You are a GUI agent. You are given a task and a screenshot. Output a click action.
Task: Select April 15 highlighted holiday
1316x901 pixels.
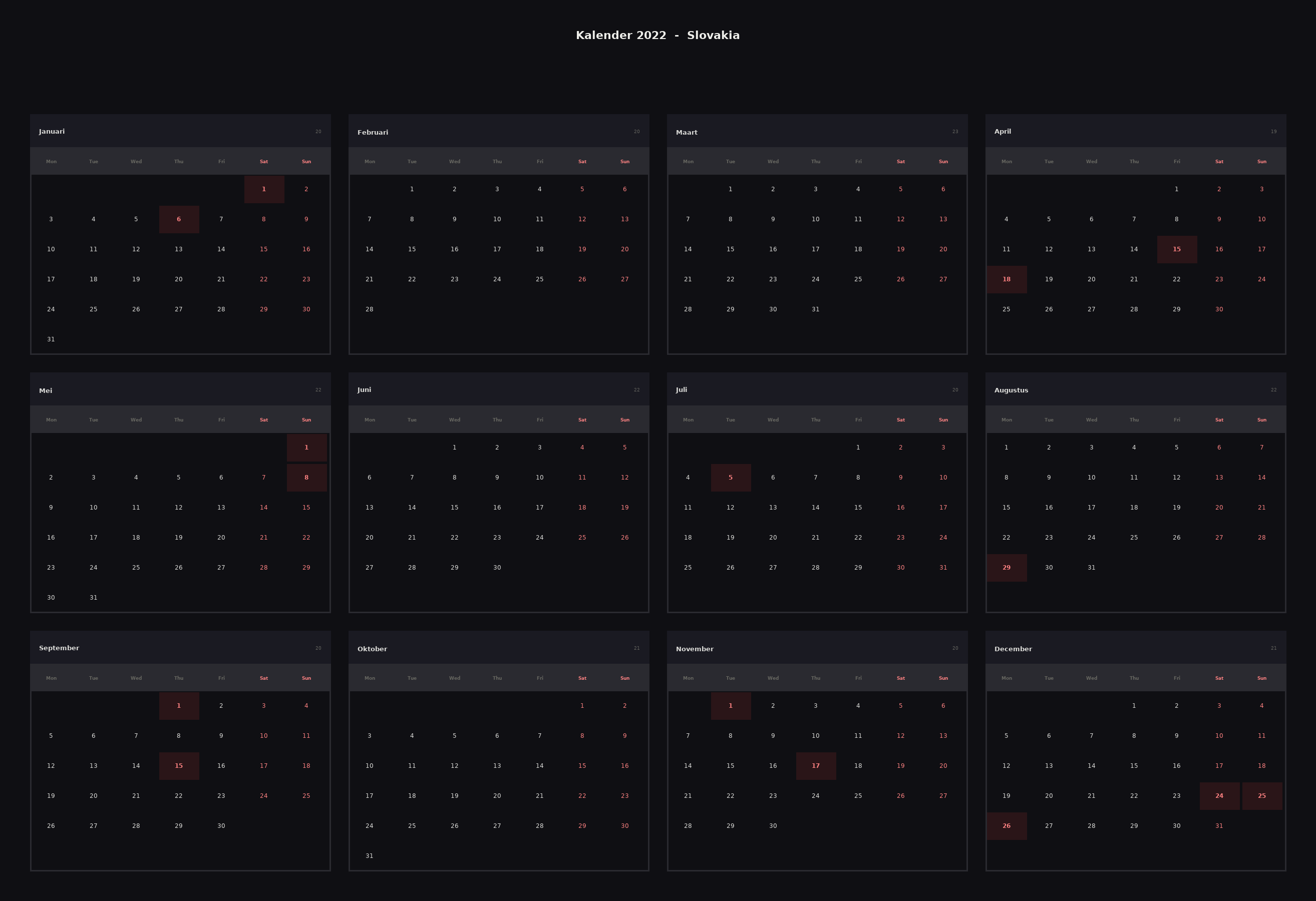[x=1177, y=249]
